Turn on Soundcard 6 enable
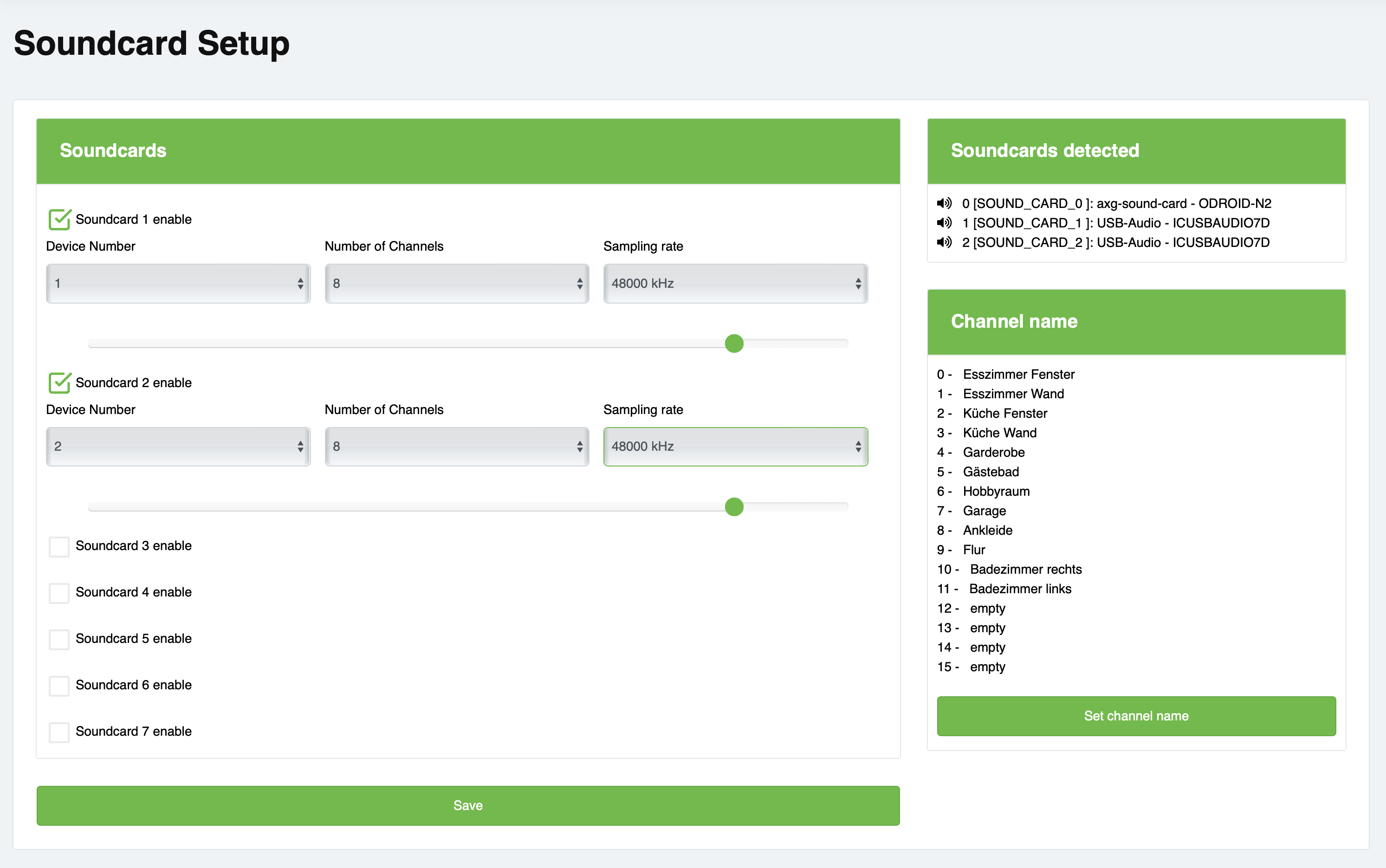 59,686
